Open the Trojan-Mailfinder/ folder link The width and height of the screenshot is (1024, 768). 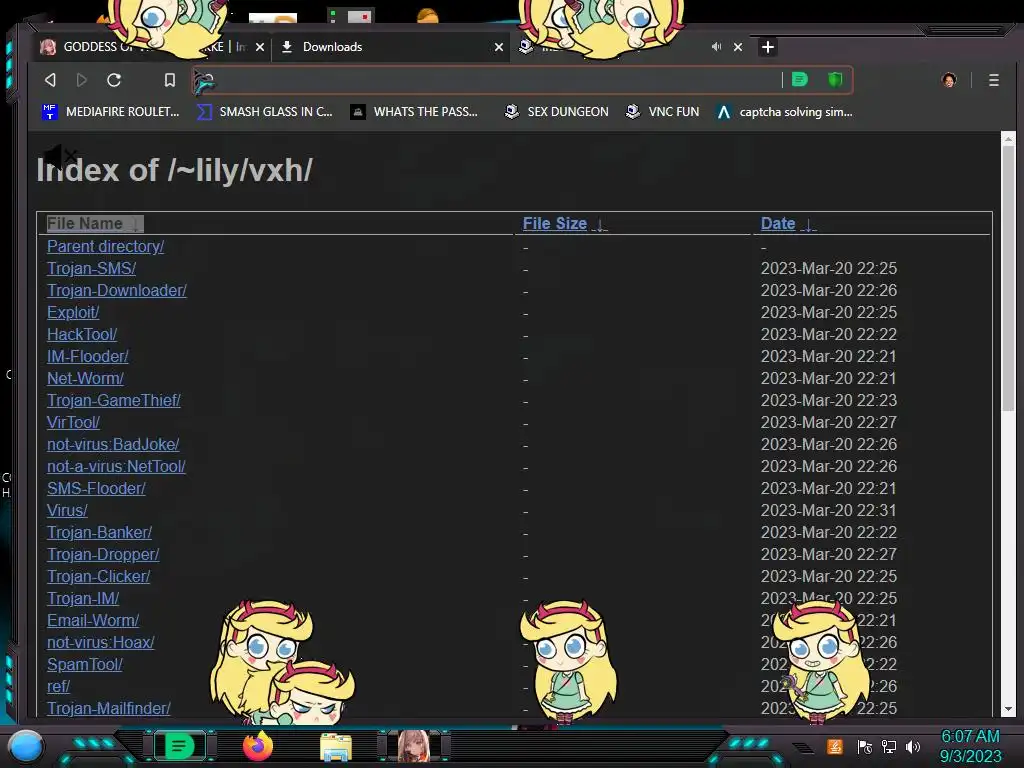coord(108,709)
